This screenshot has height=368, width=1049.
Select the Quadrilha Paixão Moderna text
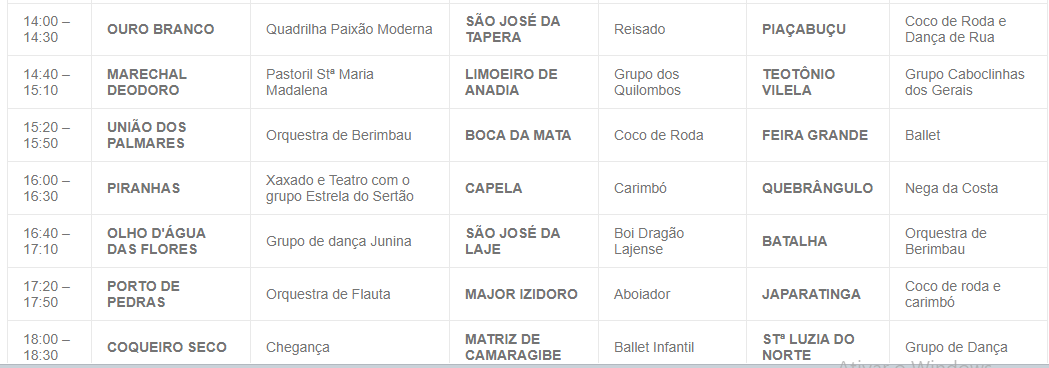[349, 29]
